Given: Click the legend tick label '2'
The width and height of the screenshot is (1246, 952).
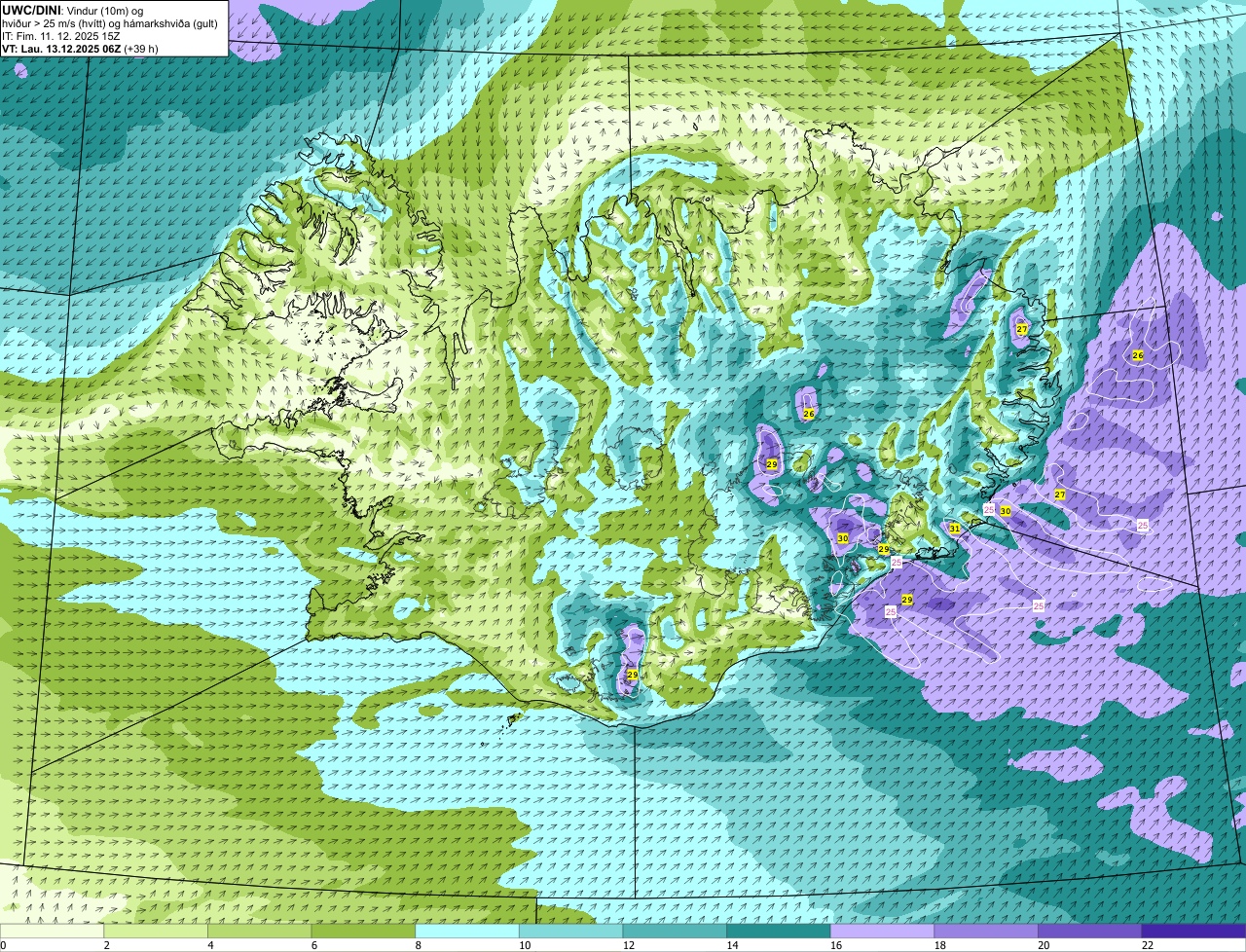Looking at the screenshot, I should tap(106, 945).
